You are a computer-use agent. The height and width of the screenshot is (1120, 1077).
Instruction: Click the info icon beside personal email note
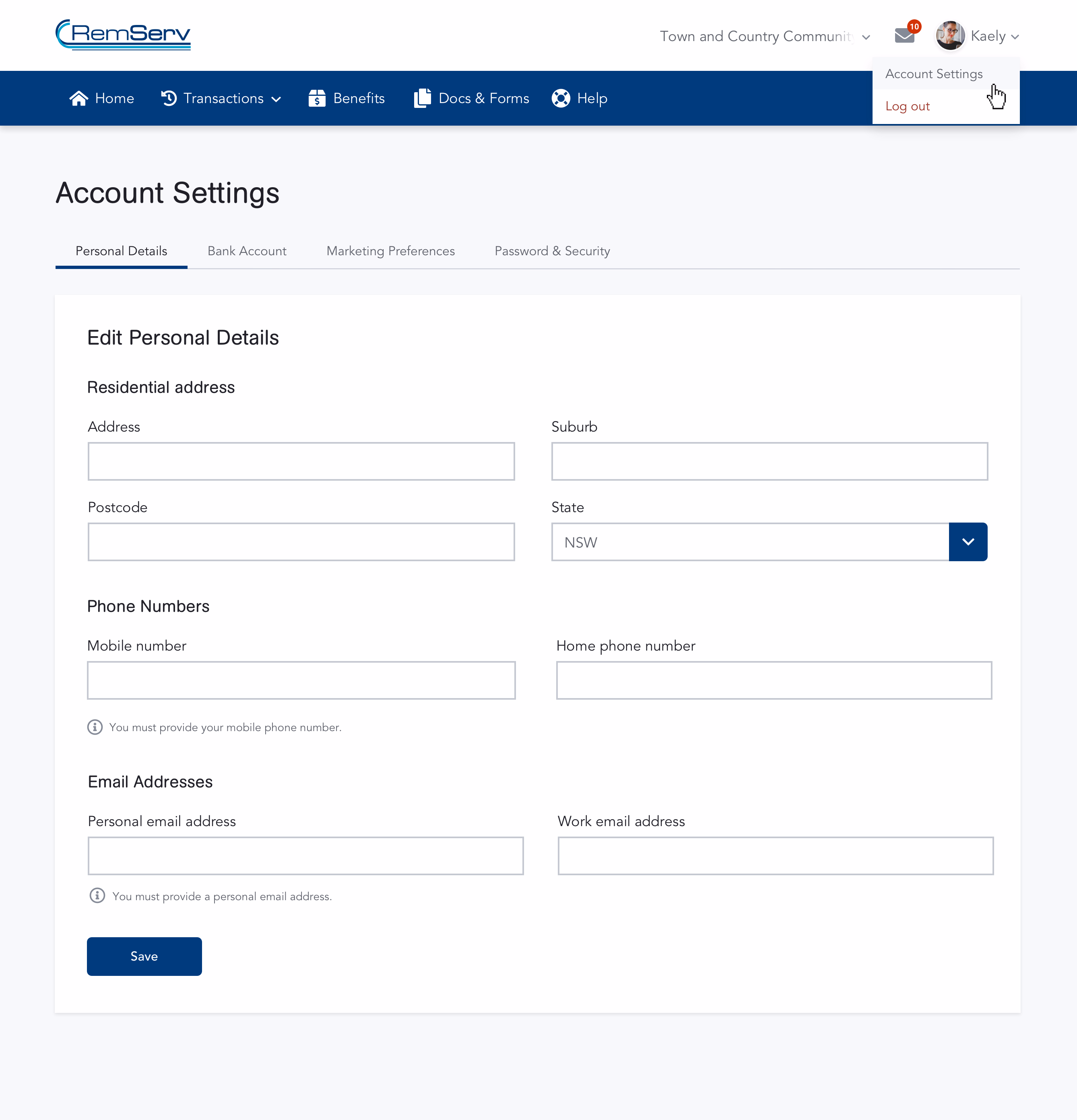(97, 895)
